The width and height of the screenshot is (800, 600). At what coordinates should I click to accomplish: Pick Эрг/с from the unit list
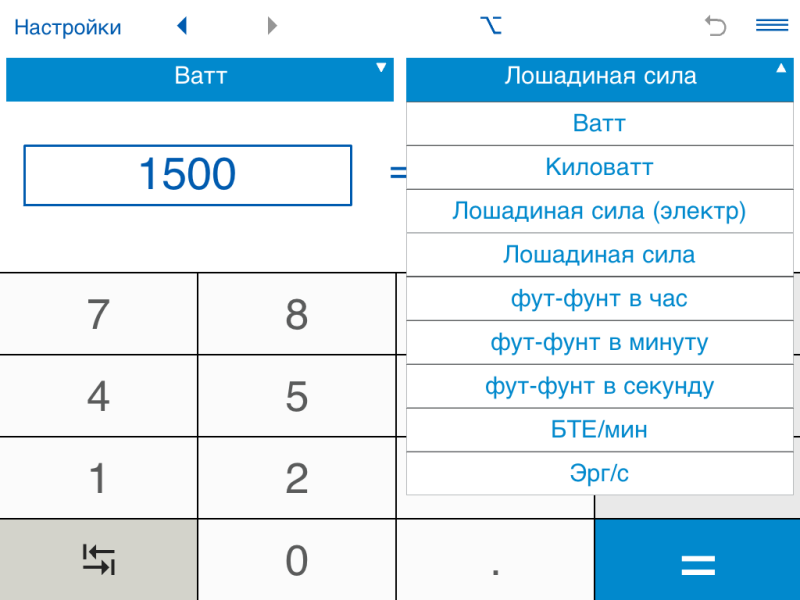599,473
